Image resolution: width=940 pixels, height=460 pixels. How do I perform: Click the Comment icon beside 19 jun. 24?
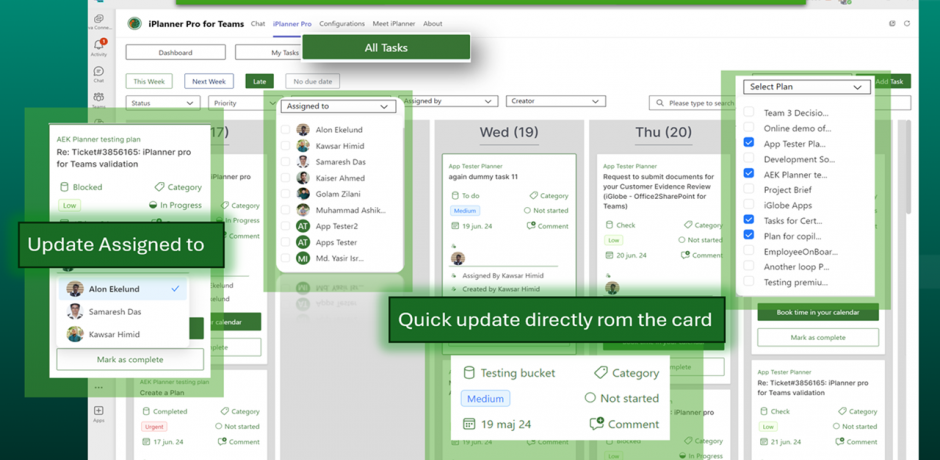[531, 226]
